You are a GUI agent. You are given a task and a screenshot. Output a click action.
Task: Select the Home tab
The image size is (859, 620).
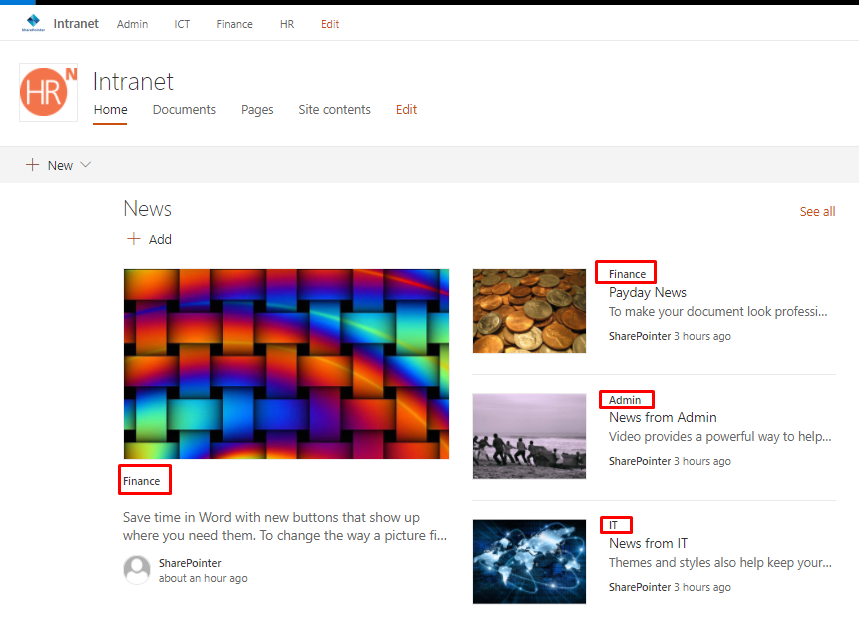tap(110, 110)
